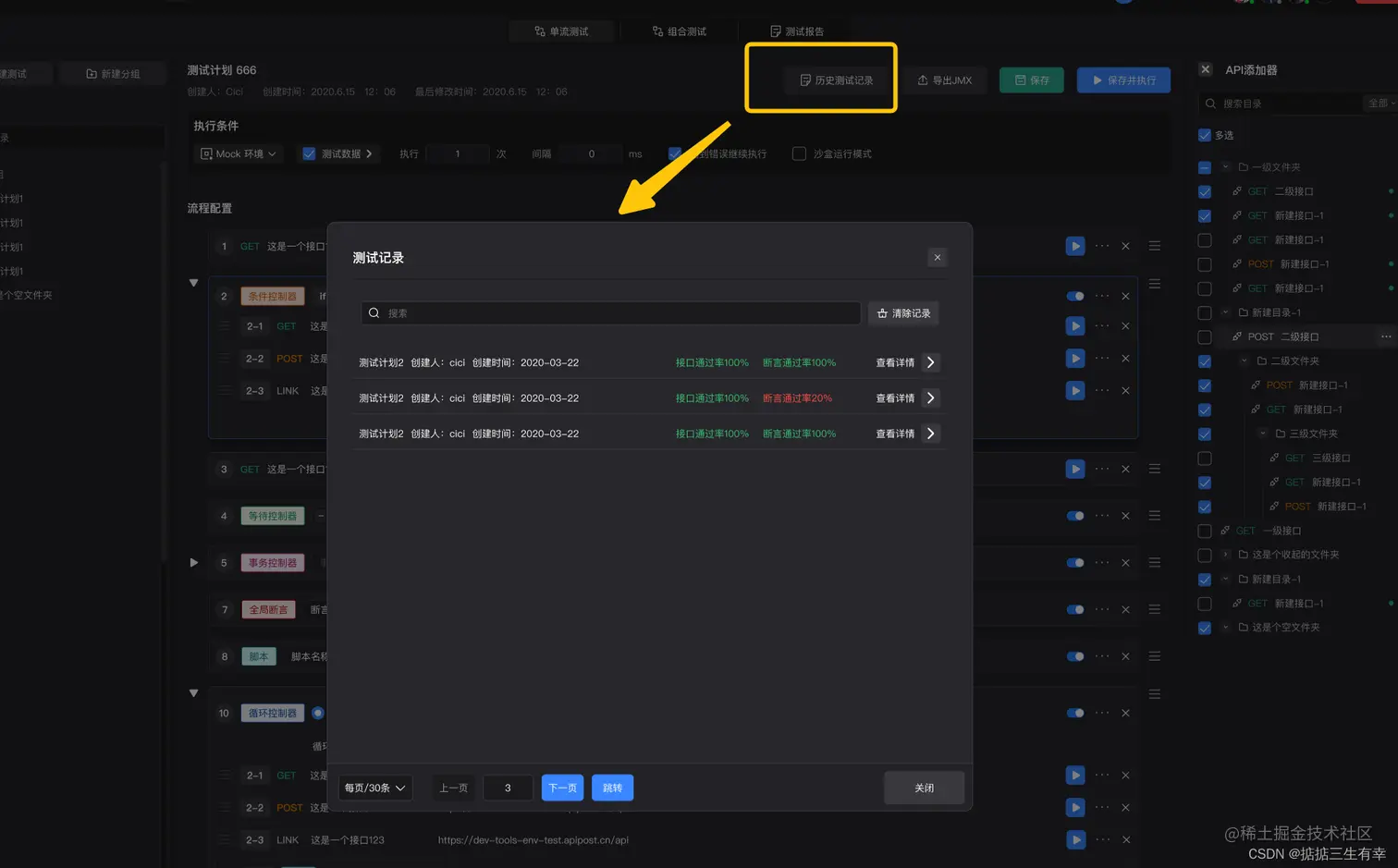The width and height of the screenshot is (1398, 868).
Task: Uncheck the 测试数据 checkbox
Action: (309, 153)
